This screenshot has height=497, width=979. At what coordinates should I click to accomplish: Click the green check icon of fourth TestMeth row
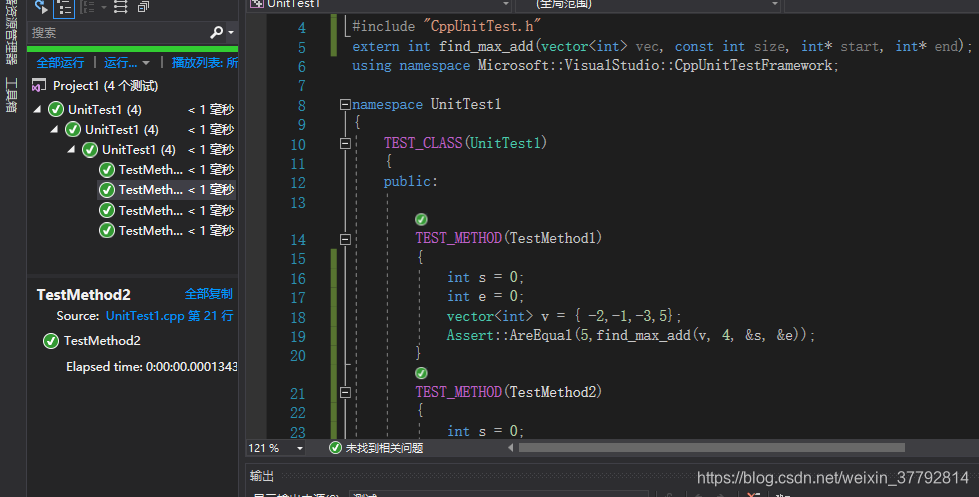coord(107,230)
